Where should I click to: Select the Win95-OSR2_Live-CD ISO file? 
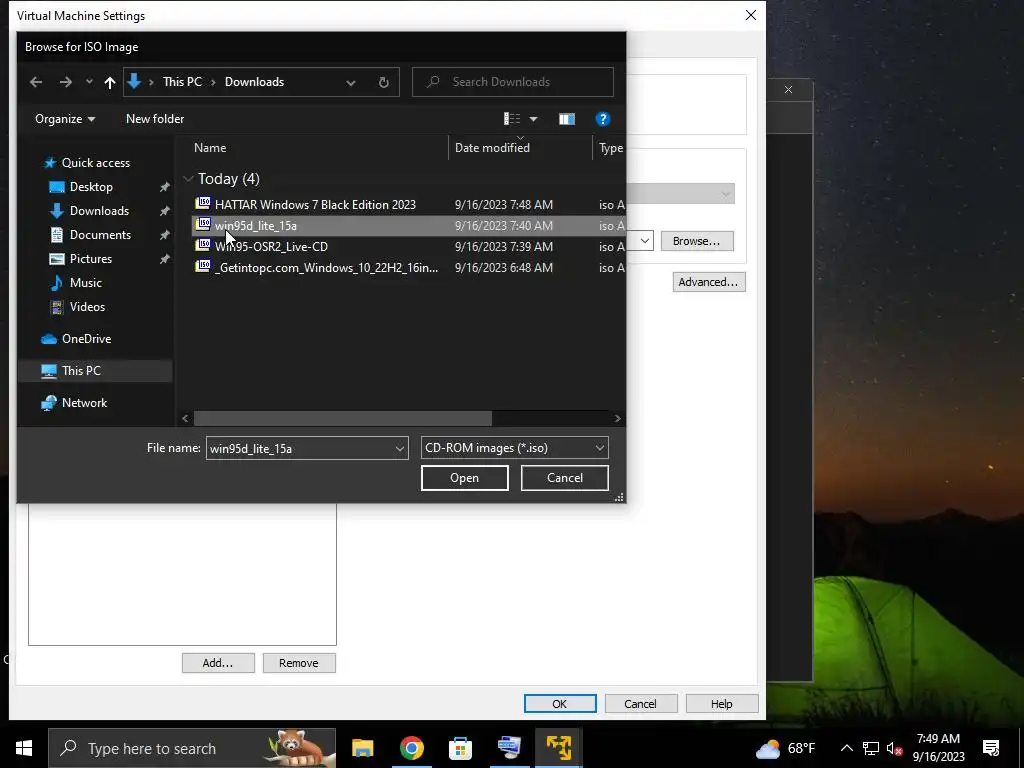(x=271, y=247)
